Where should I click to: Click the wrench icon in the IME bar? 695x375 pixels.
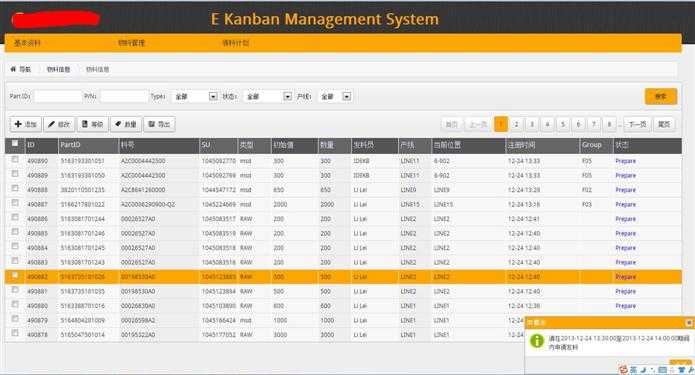coord(691,369)
